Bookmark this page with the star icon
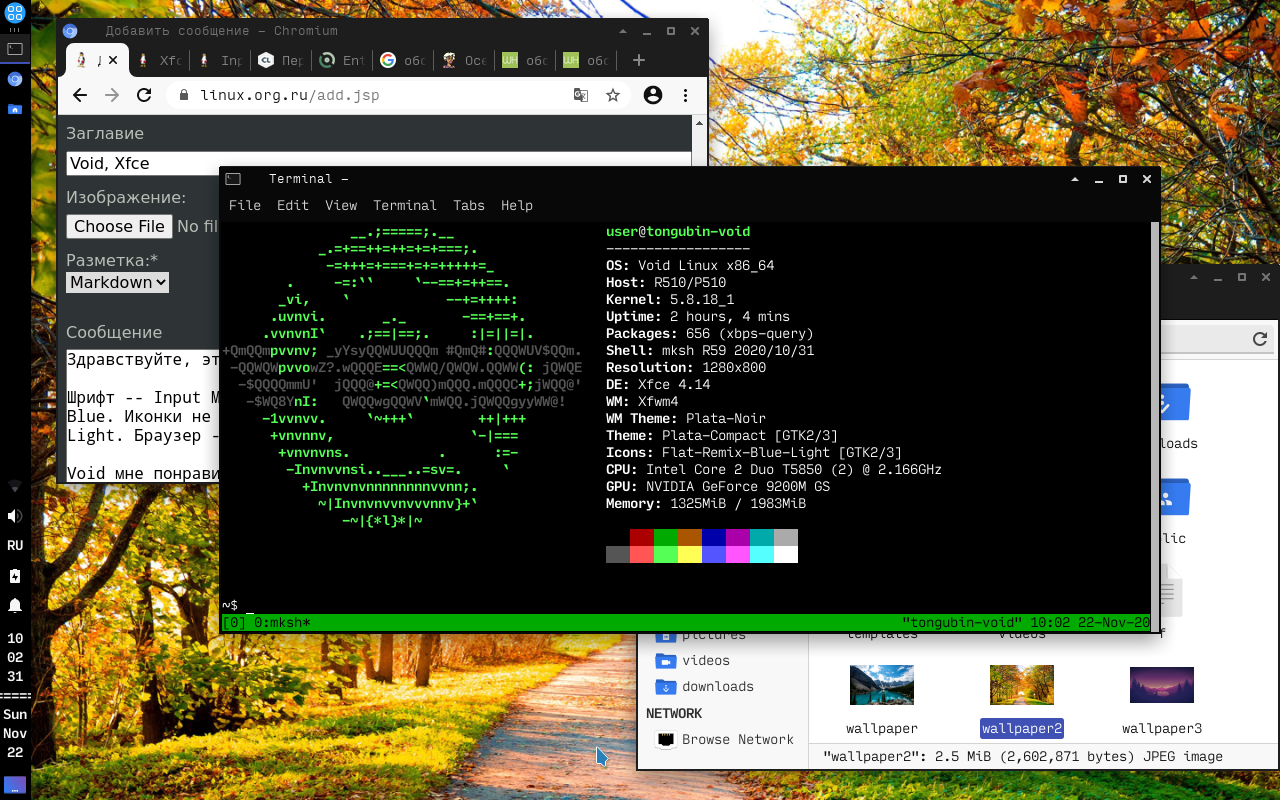 613,95
